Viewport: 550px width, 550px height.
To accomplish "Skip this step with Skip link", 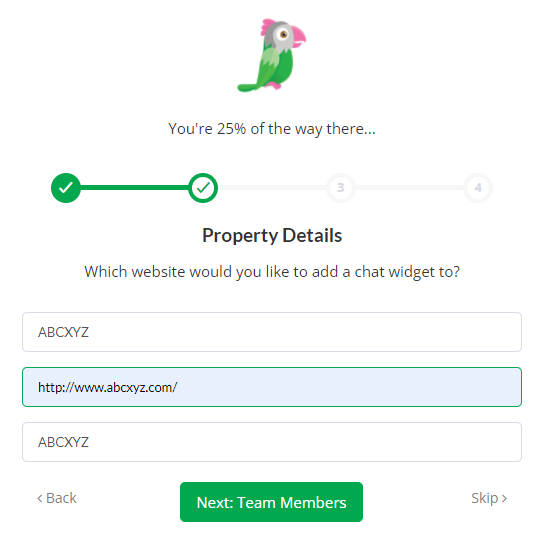I will pos(489,498).
